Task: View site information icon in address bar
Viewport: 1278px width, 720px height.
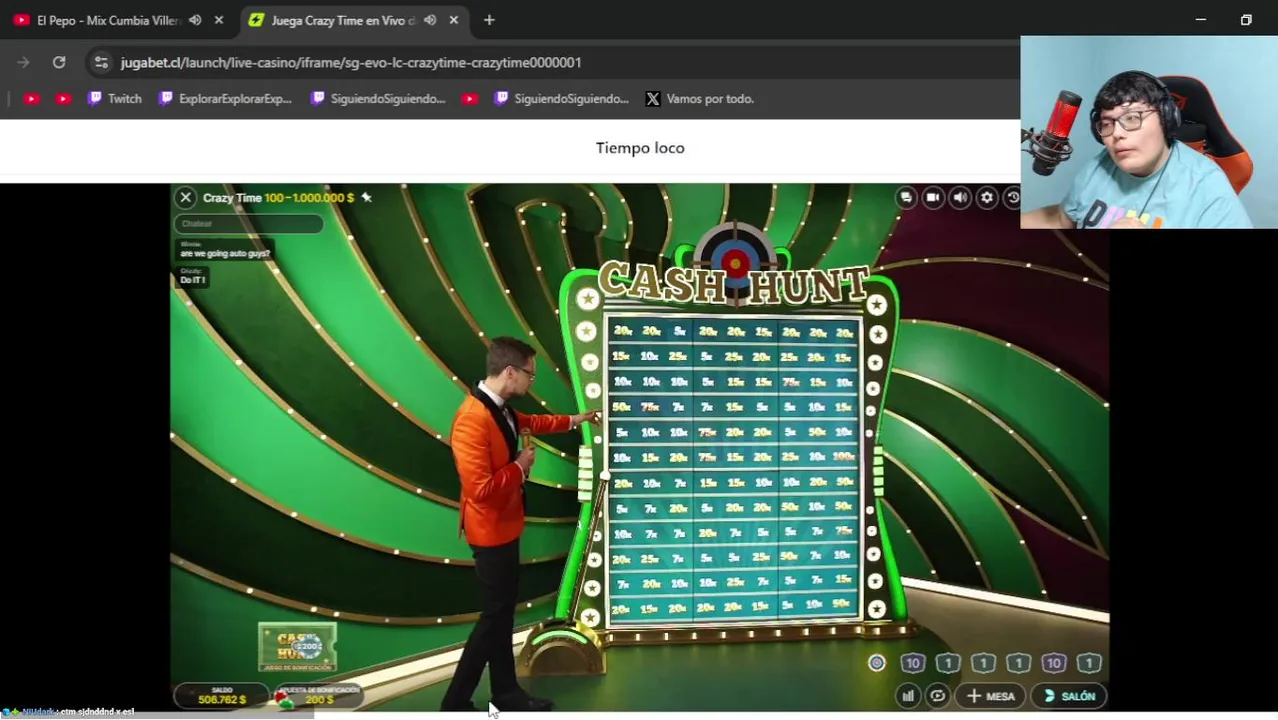Action: click(101, 62)
